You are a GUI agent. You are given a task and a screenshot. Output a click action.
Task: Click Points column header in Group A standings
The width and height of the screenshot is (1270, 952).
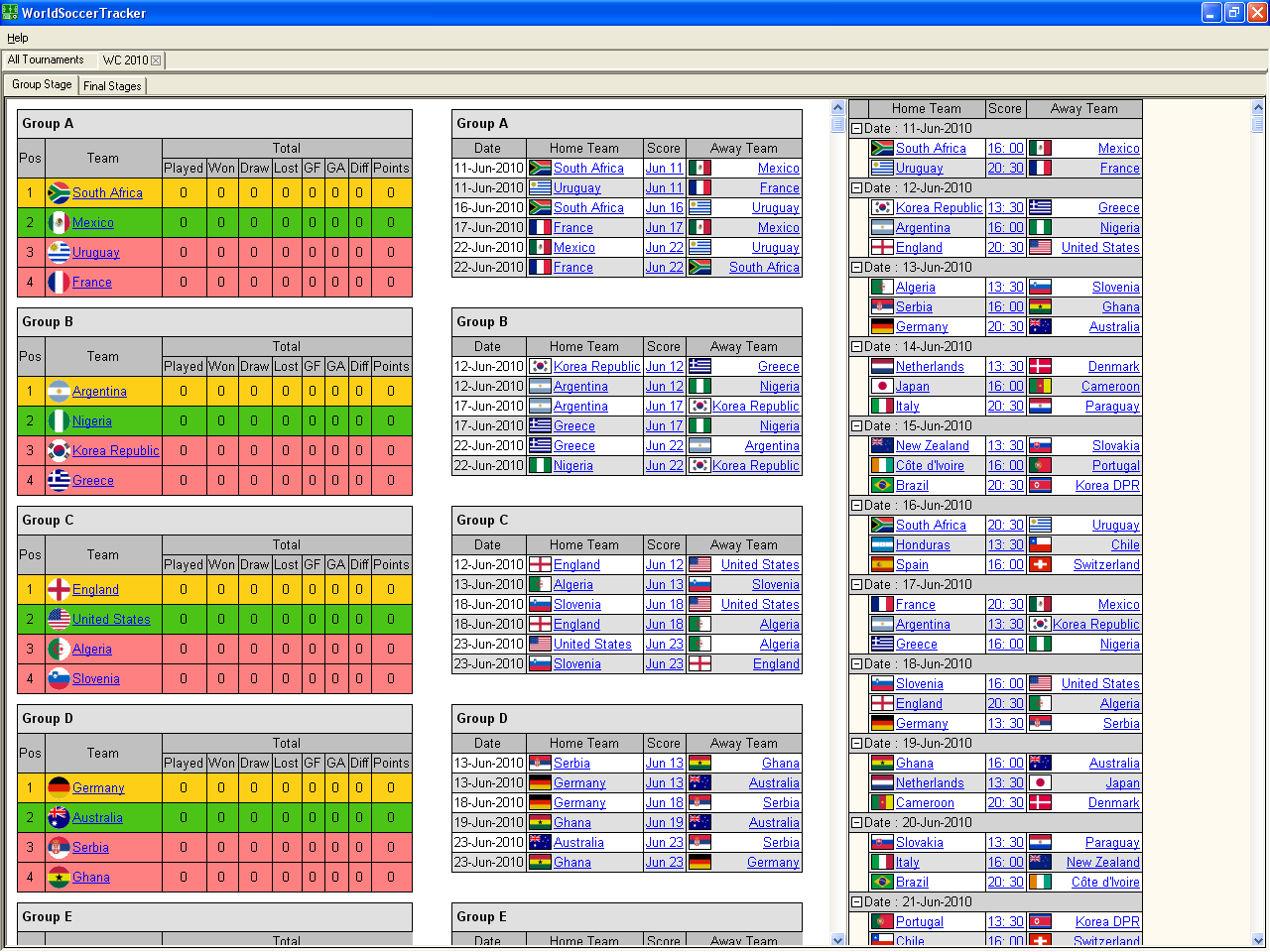(x=391, y=168)
